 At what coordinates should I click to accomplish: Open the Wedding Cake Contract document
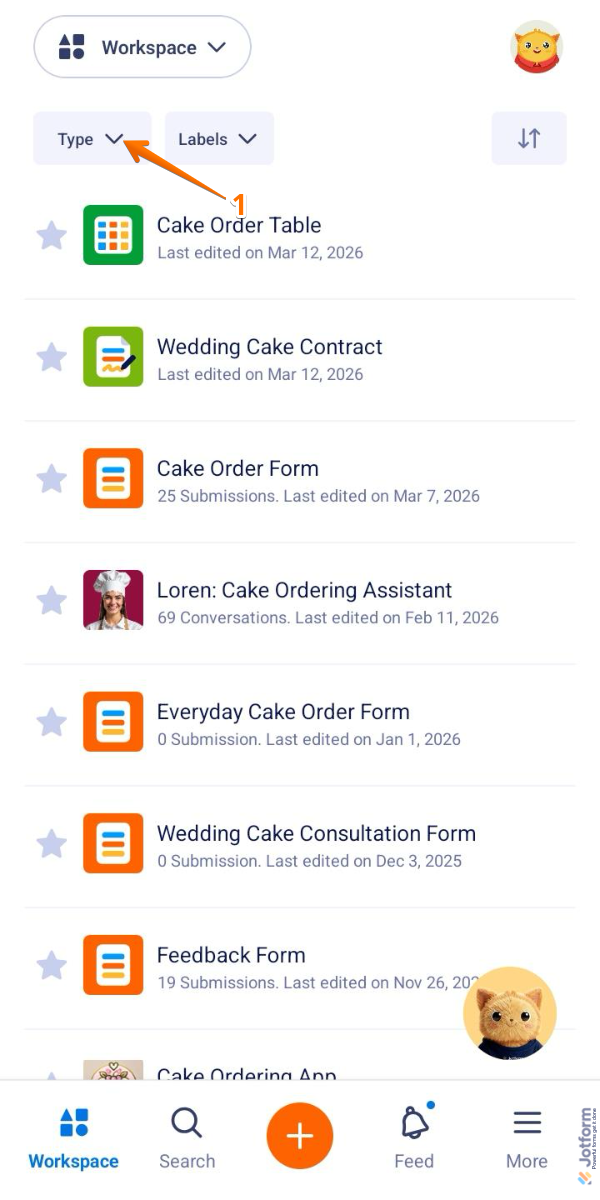(270, 347)
